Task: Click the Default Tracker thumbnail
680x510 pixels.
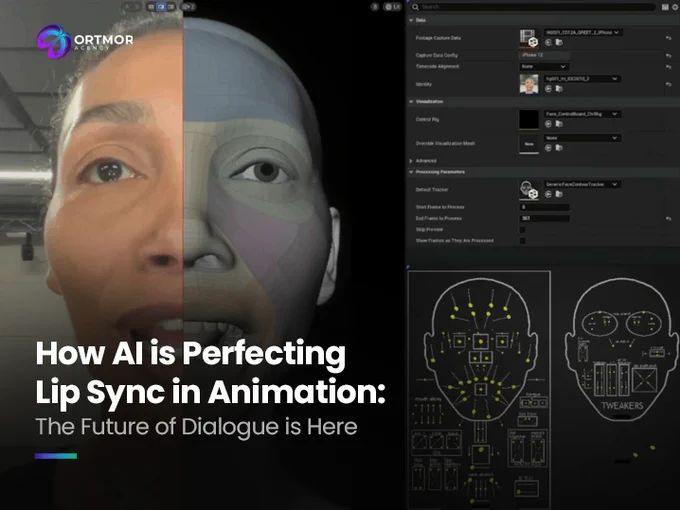Action: coord(529,190)
